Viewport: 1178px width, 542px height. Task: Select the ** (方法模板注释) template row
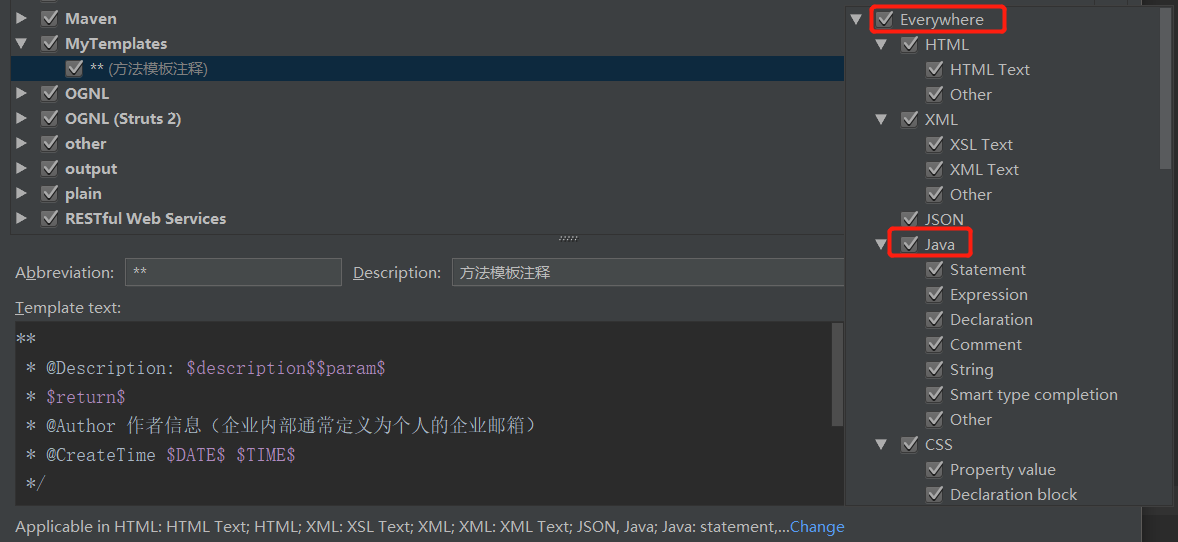coord(427,68)
